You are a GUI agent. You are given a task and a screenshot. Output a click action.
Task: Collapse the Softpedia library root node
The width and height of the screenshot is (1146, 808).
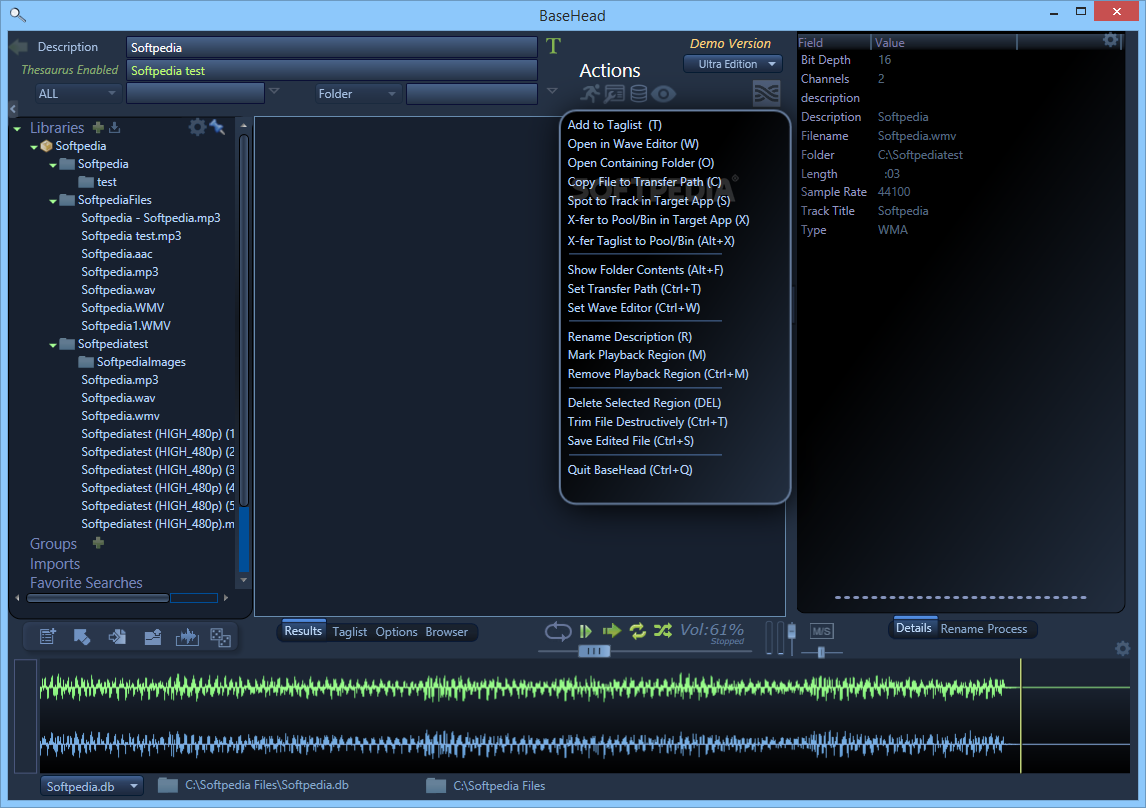click(34, 147)
